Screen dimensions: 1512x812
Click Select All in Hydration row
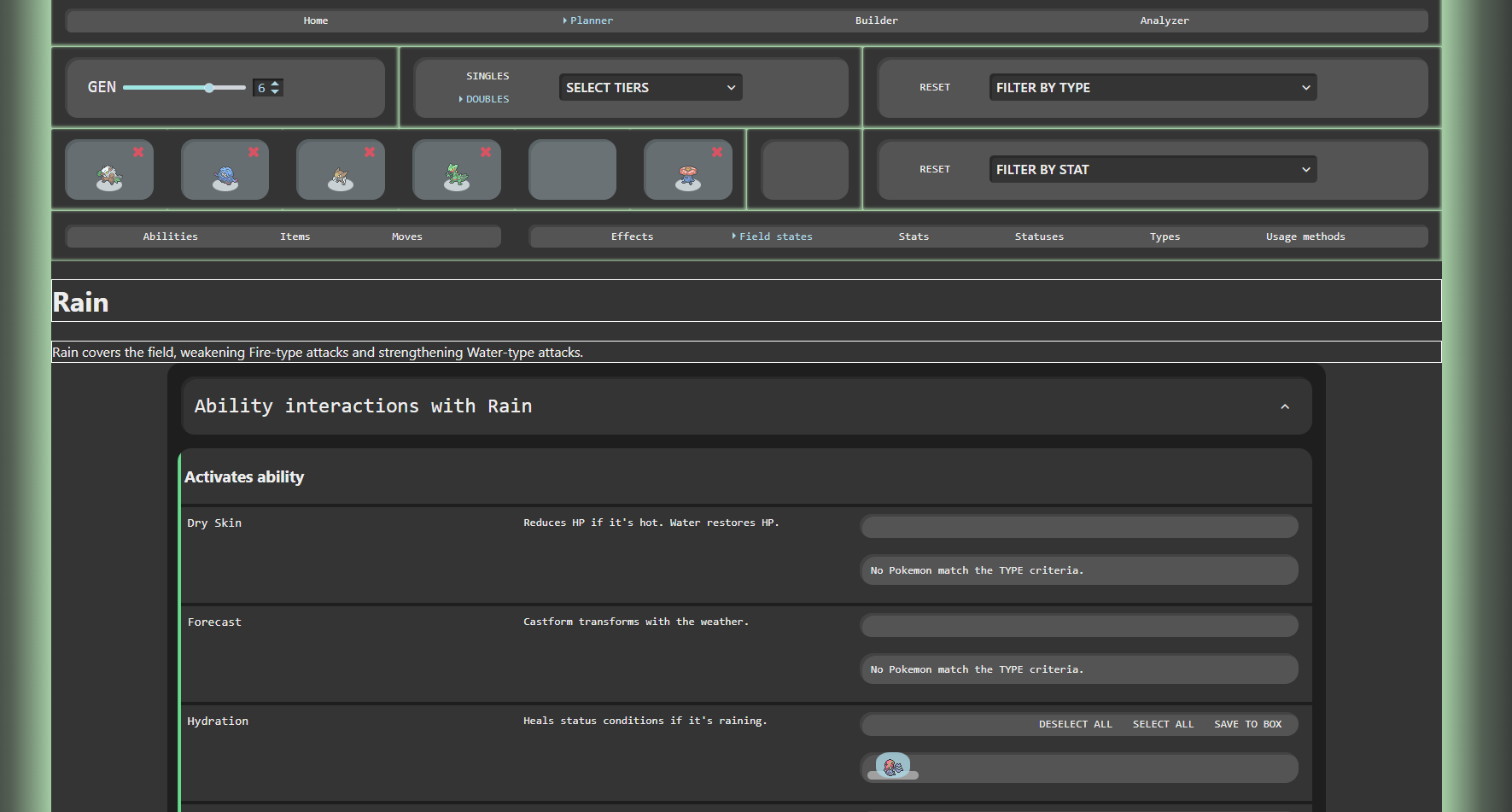[x=1164, y=724]
